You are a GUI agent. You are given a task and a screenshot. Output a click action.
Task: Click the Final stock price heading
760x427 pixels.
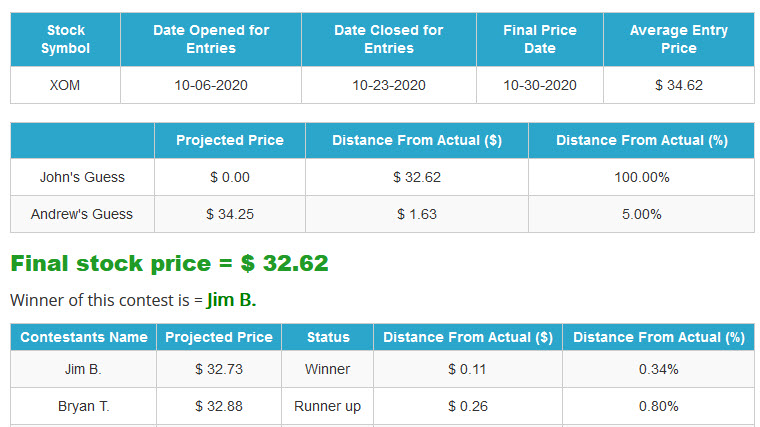pyautogui.click(x=169, y=264)
